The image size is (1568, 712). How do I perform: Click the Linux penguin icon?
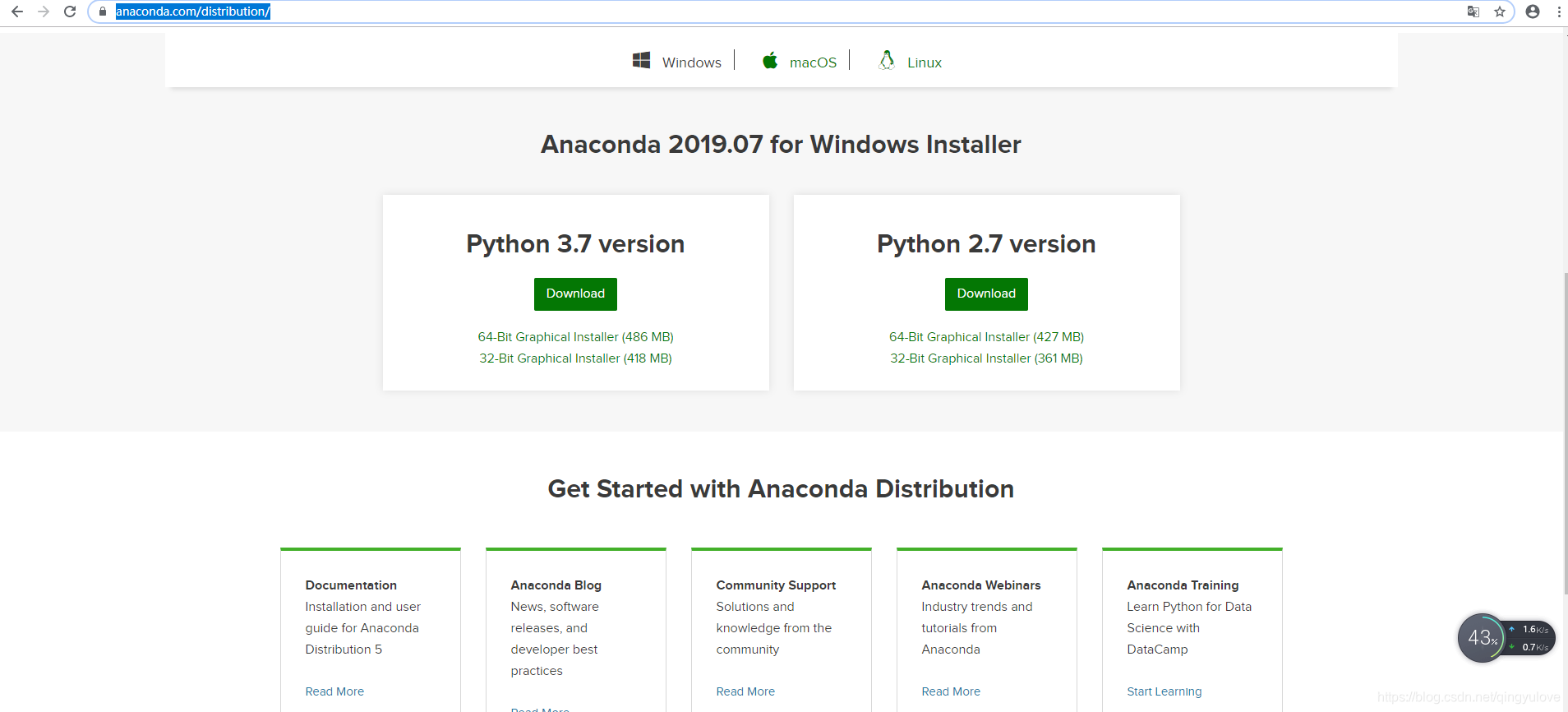pyautogui.click(x=887, y=60)
